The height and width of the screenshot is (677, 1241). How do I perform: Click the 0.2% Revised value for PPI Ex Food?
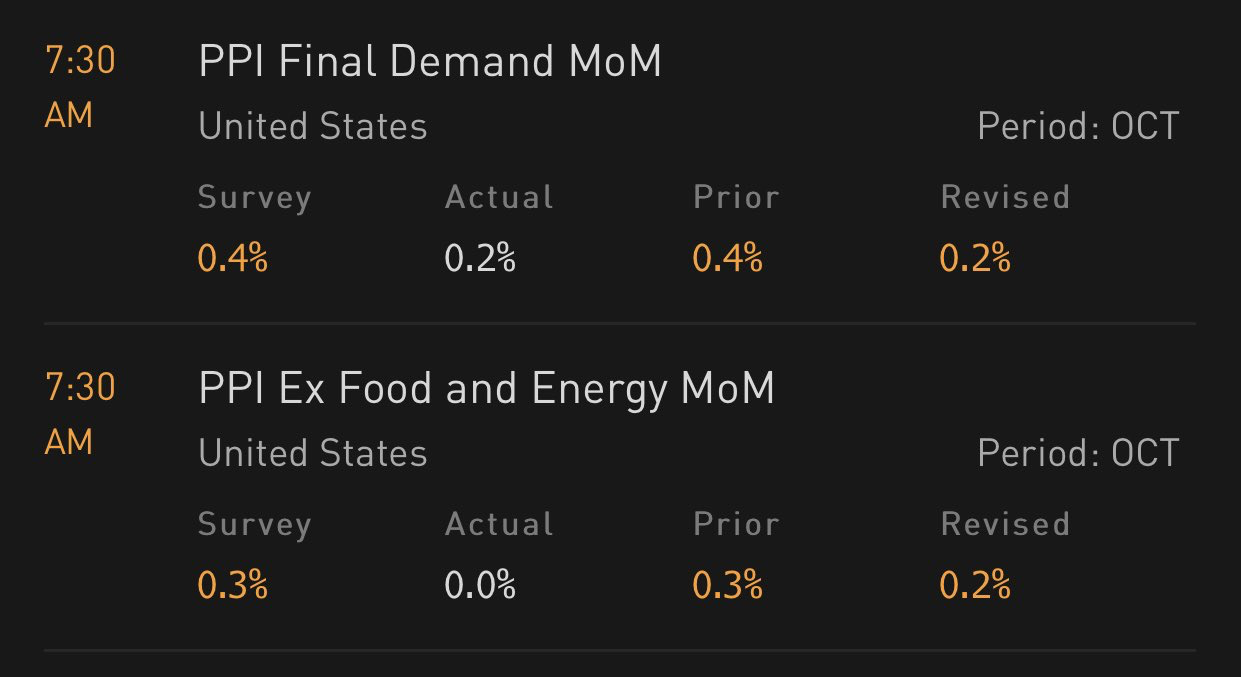(x=975, y=585)
